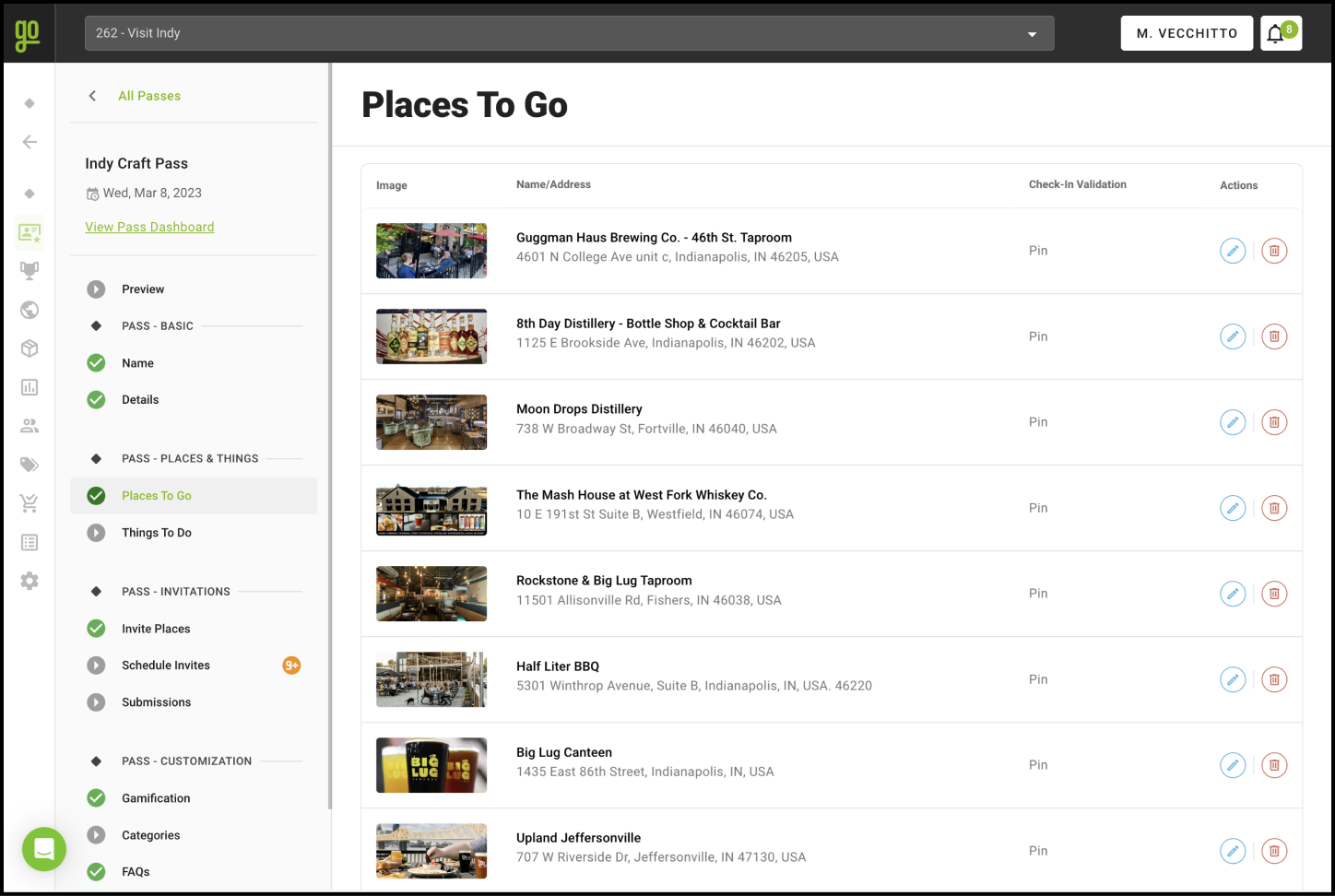The width and height of the screenshot is (1335, 896).
Task: Click the M. VECCHITTO user button
Action: click(x=1187, y=33)
